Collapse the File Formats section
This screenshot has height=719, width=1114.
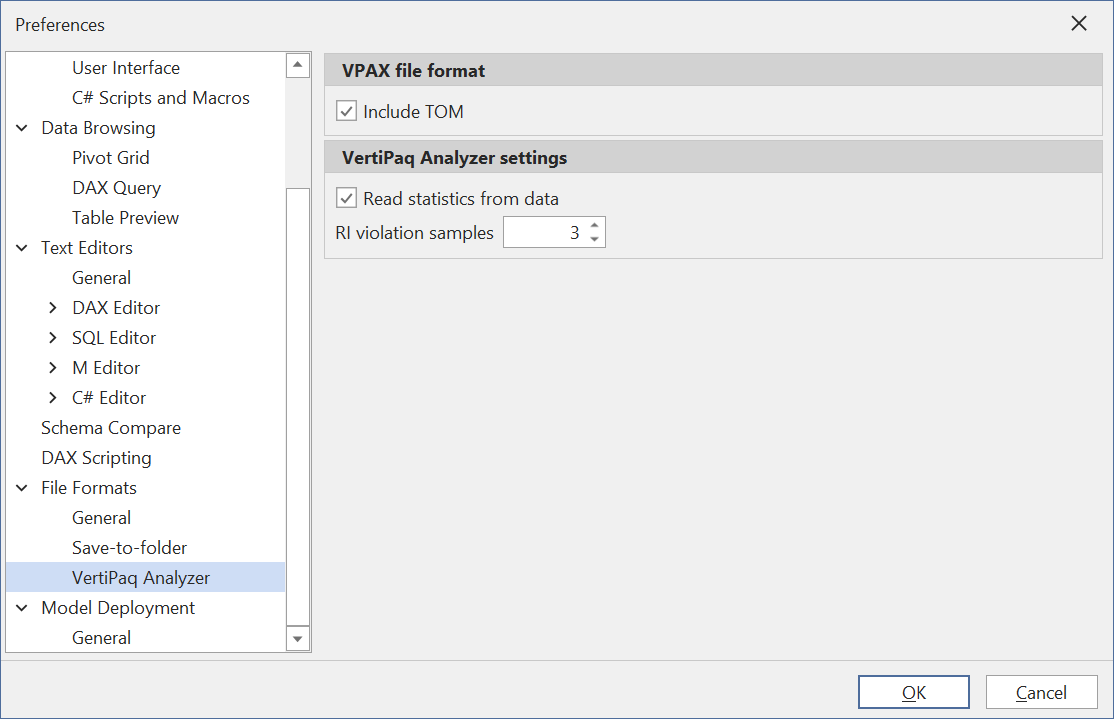pos(22,488)
